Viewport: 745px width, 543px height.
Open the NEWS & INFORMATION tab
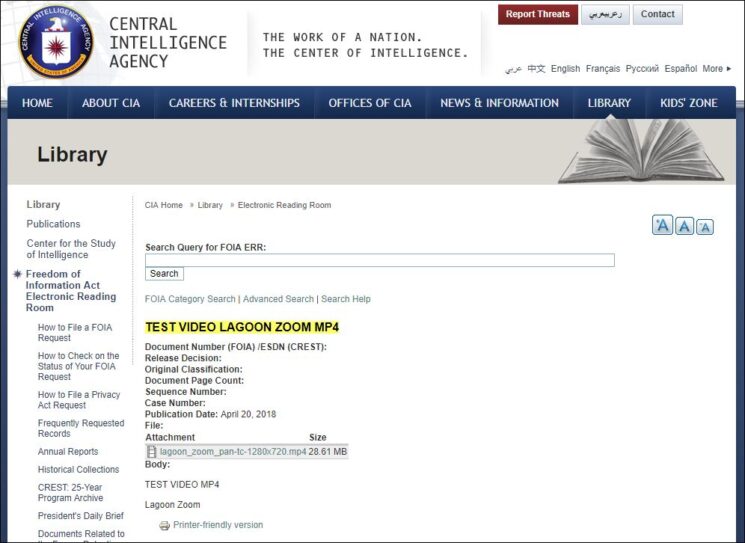click(x=499, y=103)
